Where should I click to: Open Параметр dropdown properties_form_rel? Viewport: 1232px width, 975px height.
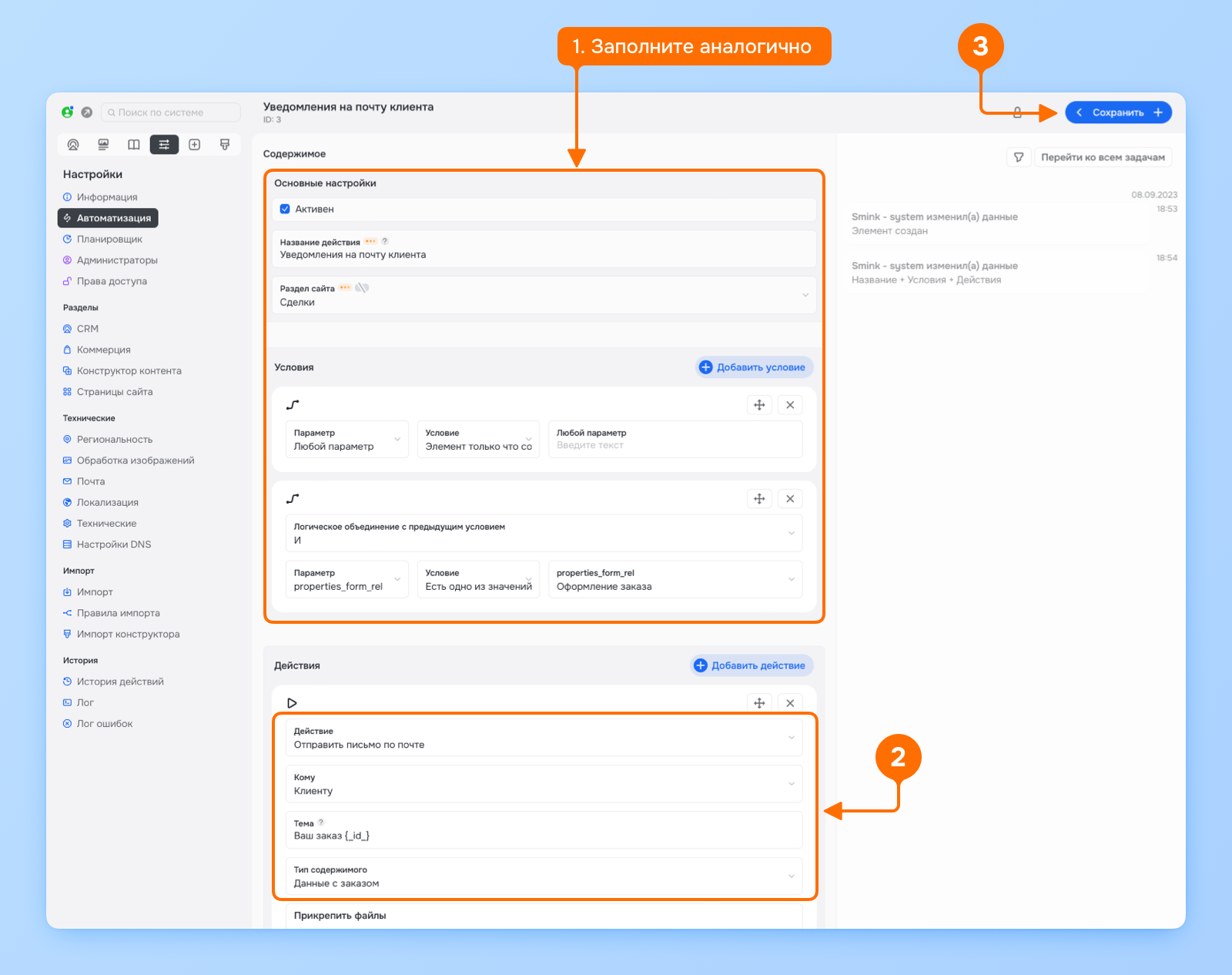(x=346, y=579)
